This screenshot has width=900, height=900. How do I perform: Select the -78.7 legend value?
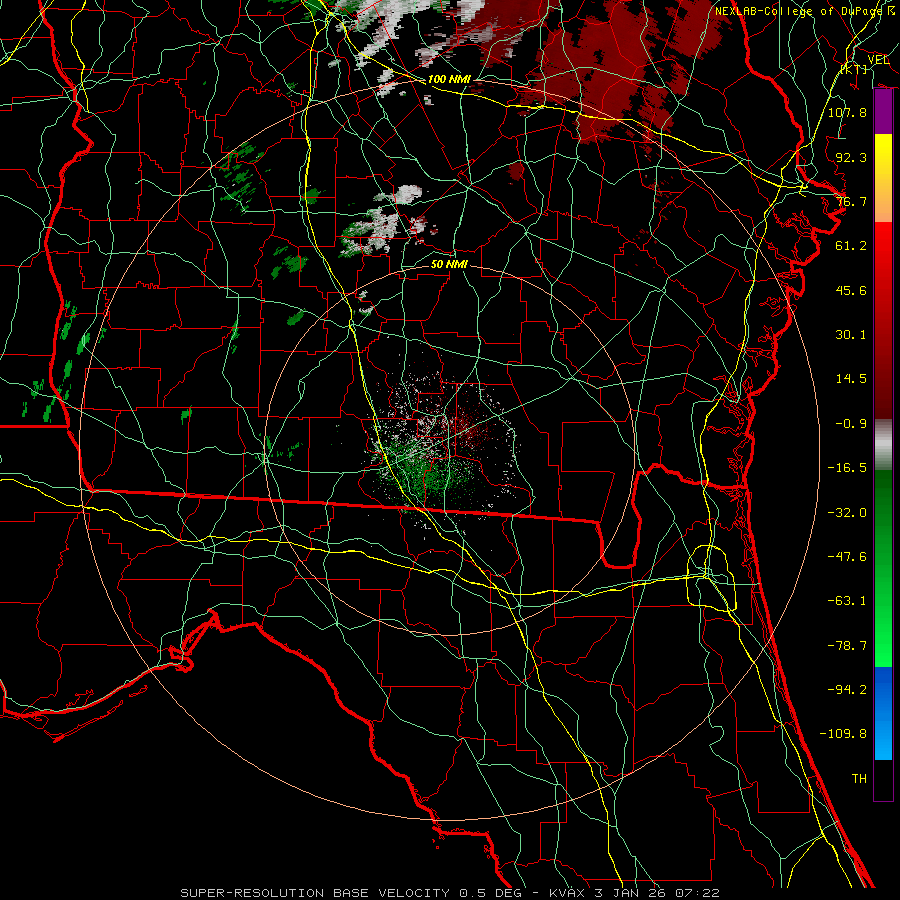point(847,646)
